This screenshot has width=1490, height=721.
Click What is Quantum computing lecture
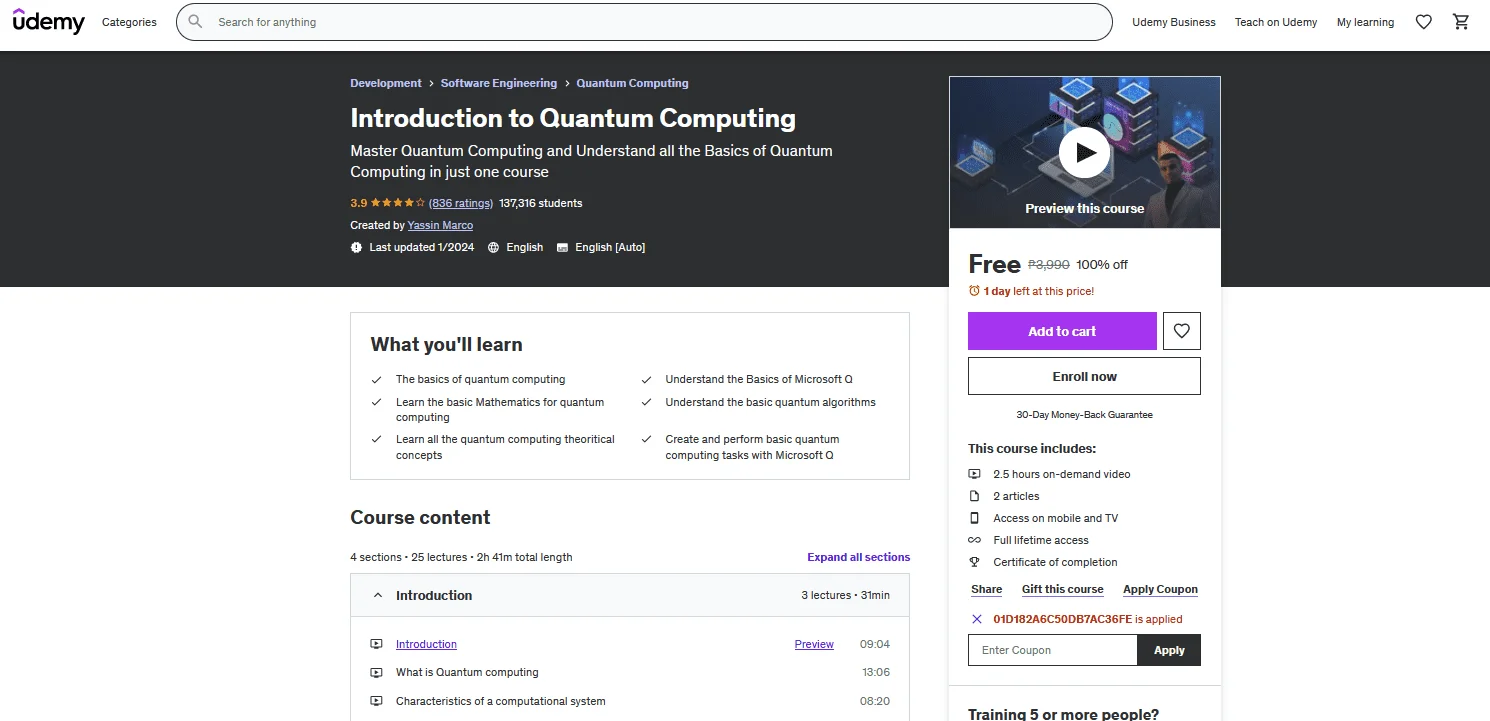coord(467,672)
